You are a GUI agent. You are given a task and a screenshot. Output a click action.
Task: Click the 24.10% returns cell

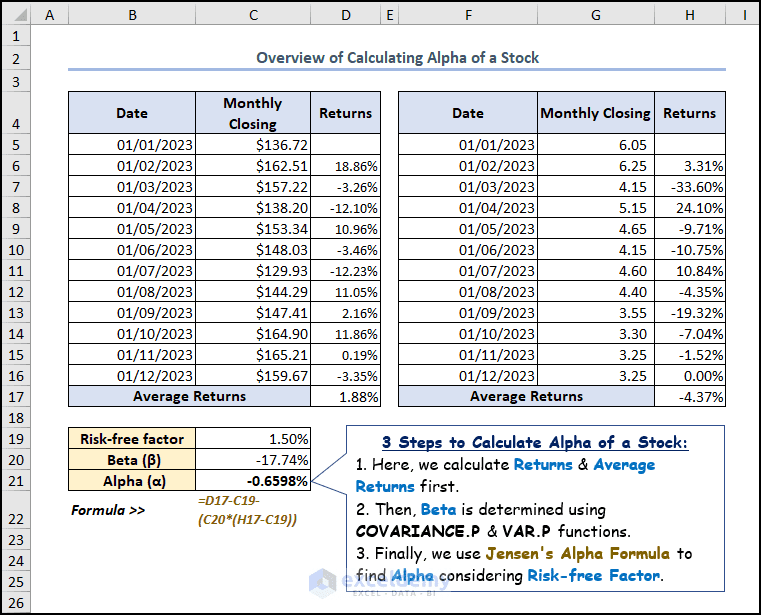point(690,208)
